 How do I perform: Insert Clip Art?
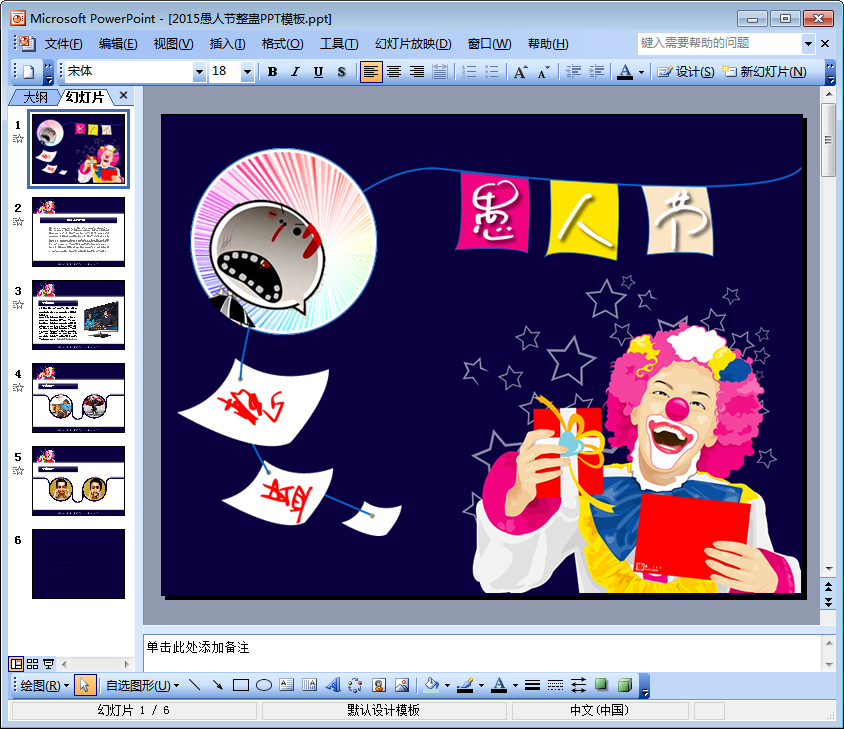click(x=378, y=685)
